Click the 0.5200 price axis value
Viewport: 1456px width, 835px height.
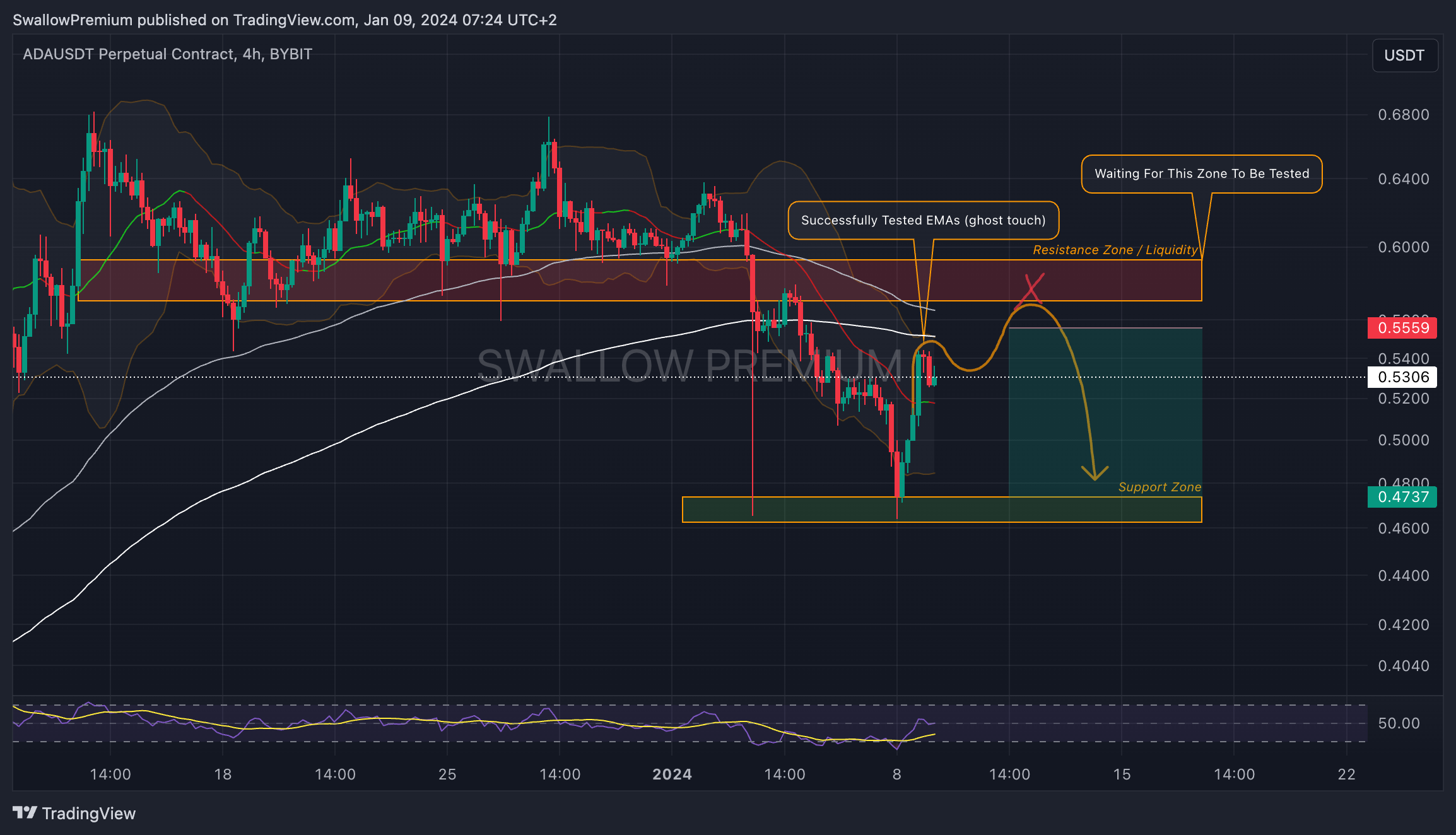(x=1404, y=399)
